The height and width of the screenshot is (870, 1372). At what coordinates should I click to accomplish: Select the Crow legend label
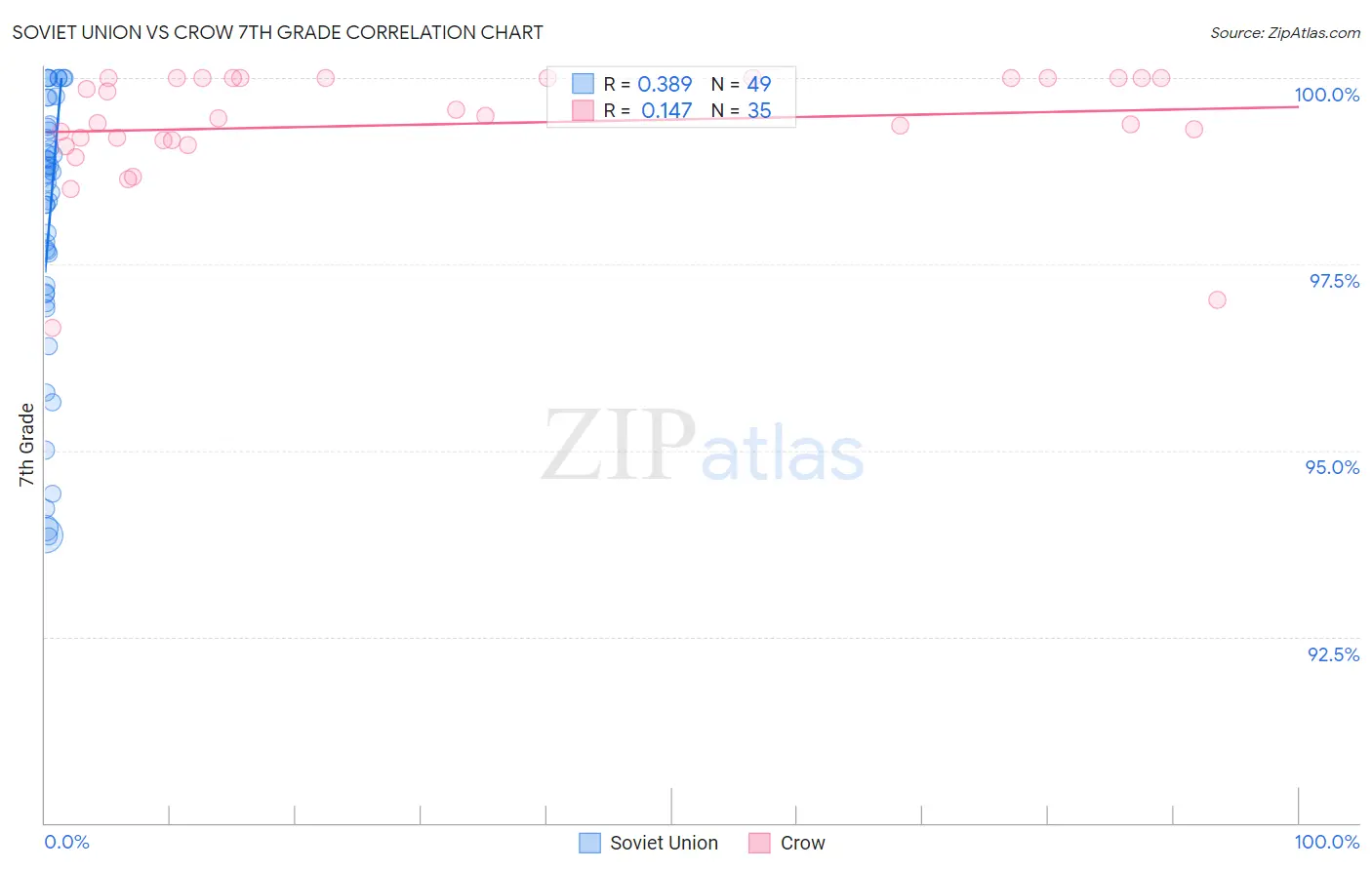pyautogui.click(x=802, y=843)
